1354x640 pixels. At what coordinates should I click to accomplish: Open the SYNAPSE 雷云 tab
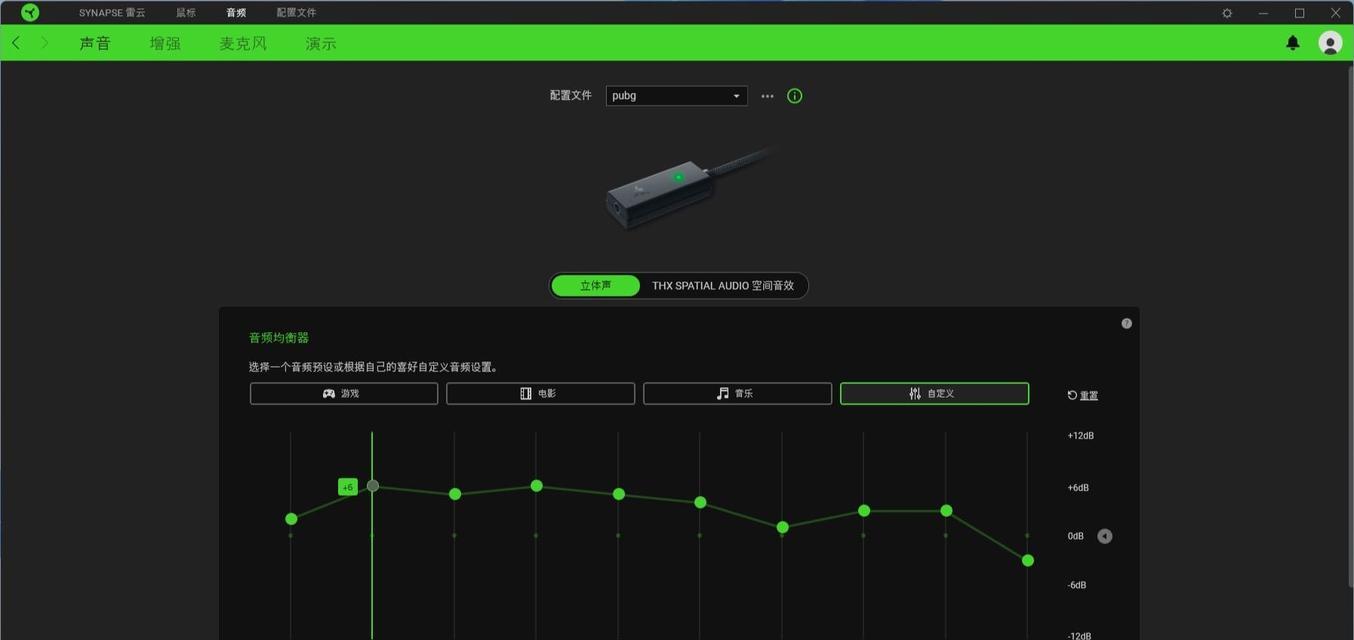(112, 13)
